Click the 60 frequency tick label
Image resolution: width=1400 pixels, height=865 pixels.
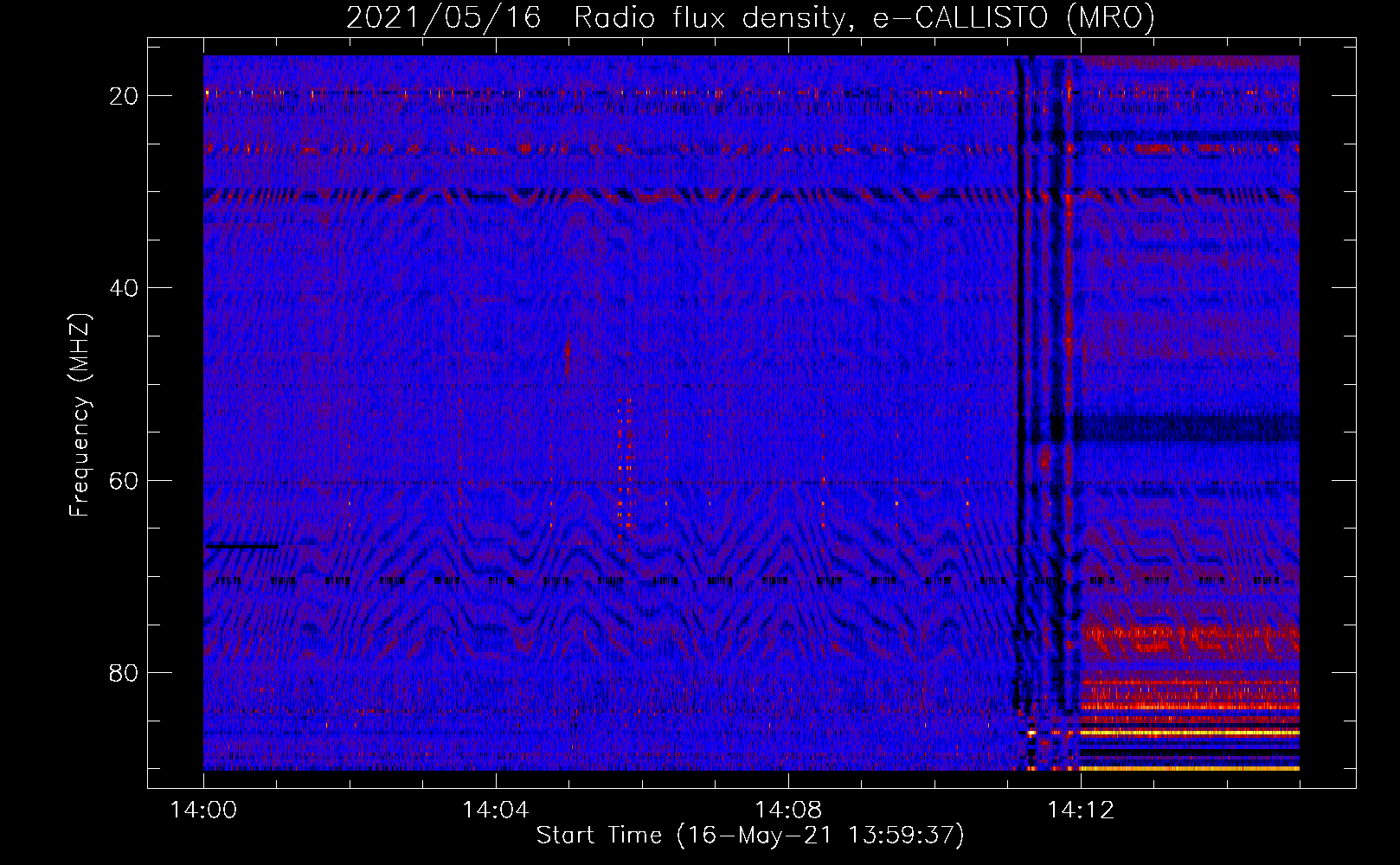coord(124,480)
